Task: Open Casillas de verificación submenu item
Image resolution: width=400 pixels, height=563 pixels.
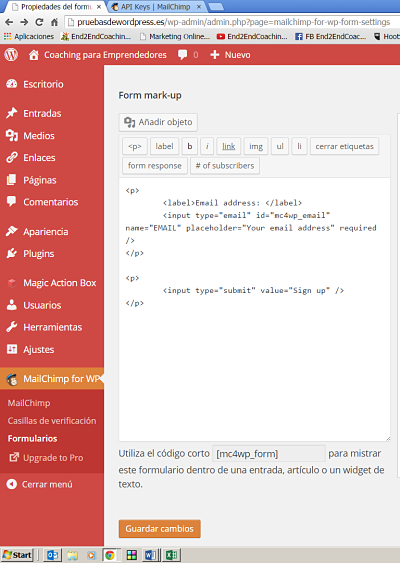Action: tap(52, 420)
